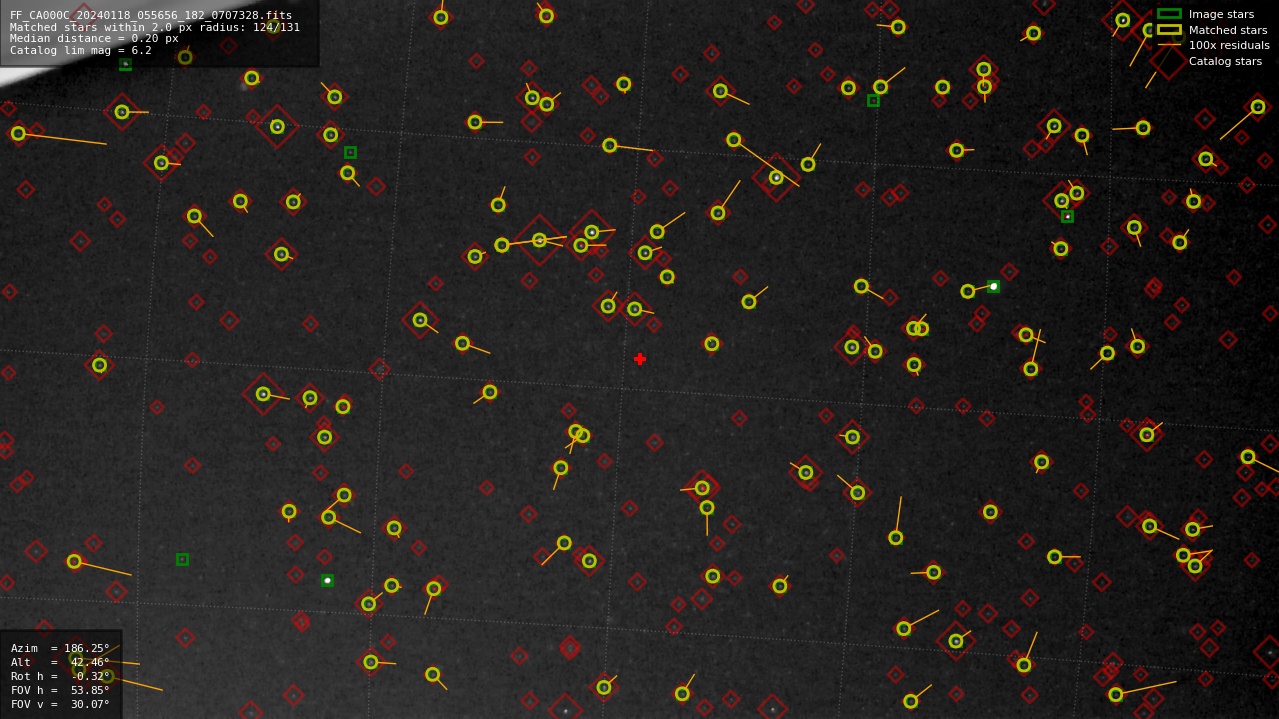Click the yellow Matched stars legend box
1279x719 pixels.
(x=1169, y=29)
